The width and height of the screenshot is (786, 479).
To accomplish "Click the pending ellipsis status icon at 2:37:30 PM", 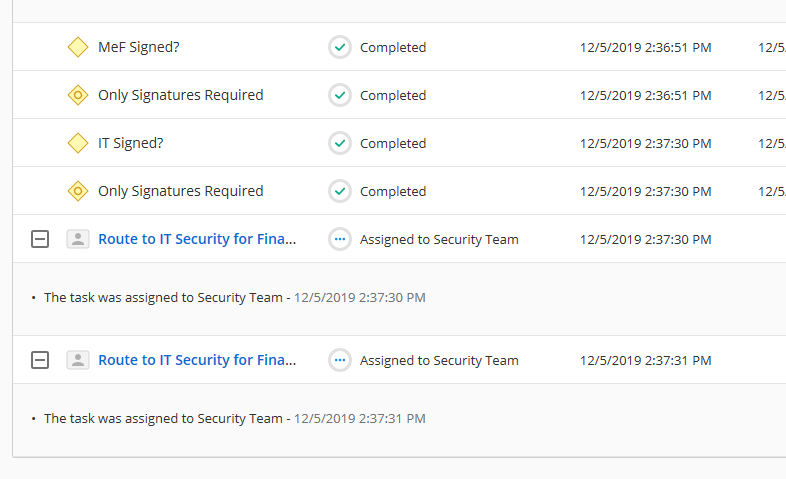I will click(x=340, y=239).
